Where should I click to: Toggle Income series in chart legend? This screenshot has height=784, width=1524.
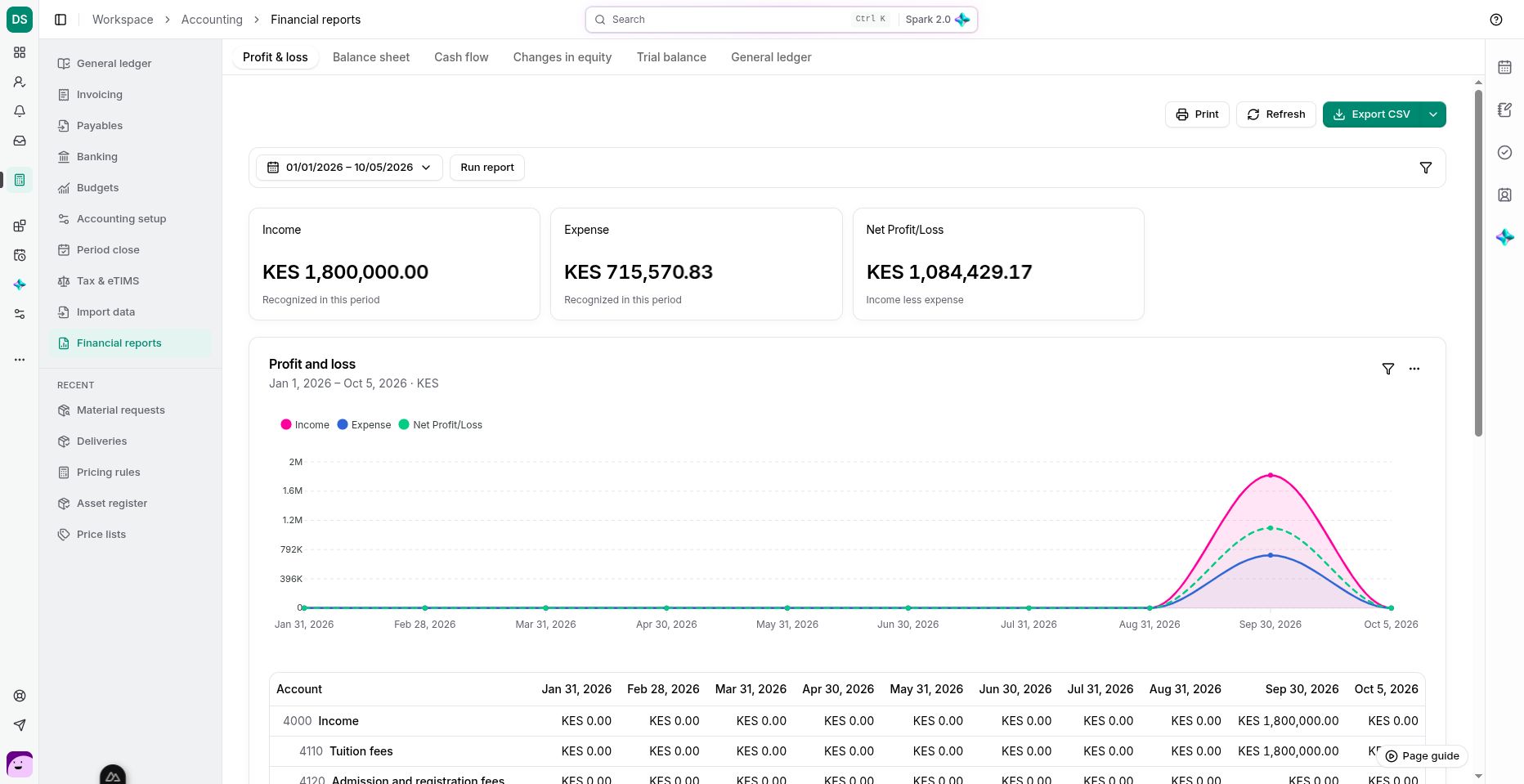click(x=305, y=425)
